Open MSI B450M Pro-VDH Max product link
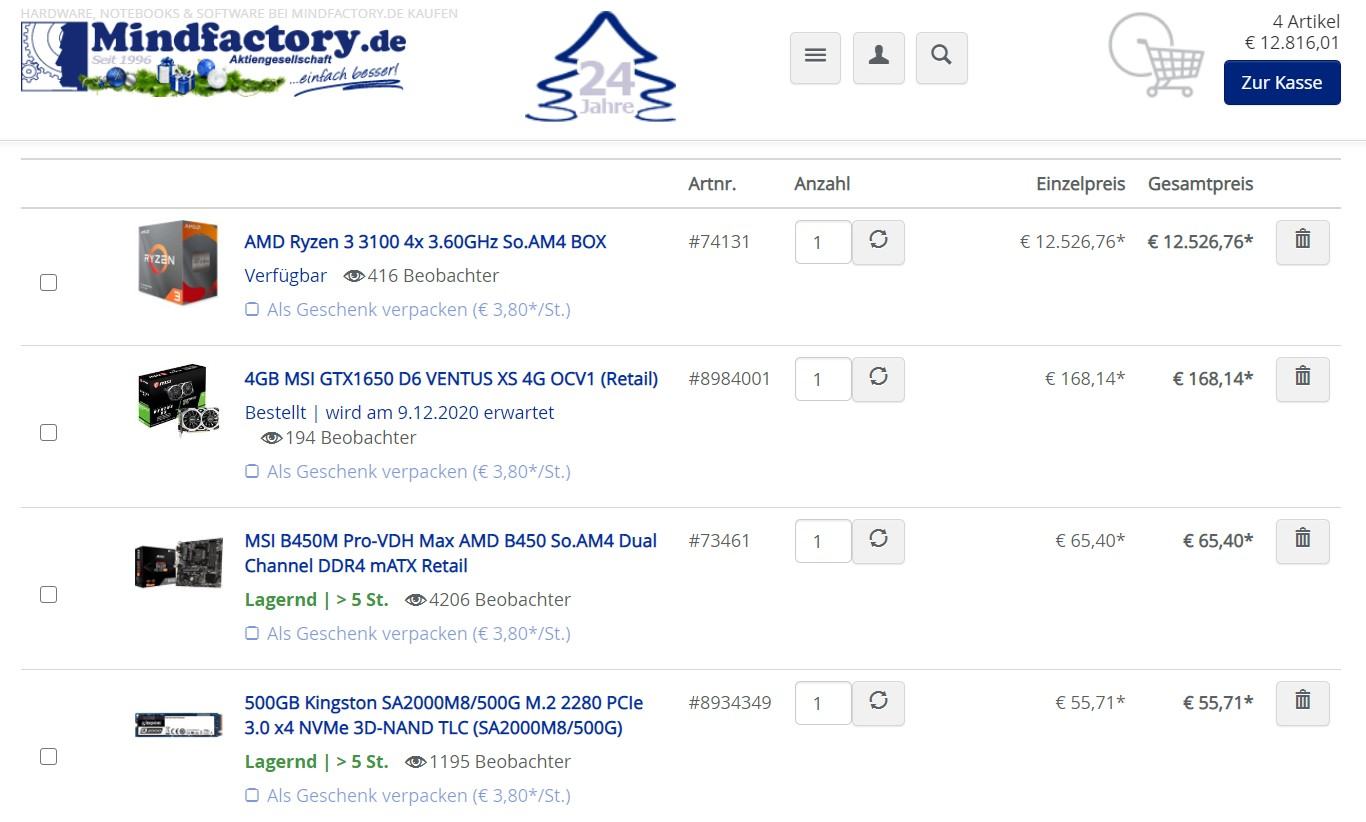 click(x=451, y=553)
